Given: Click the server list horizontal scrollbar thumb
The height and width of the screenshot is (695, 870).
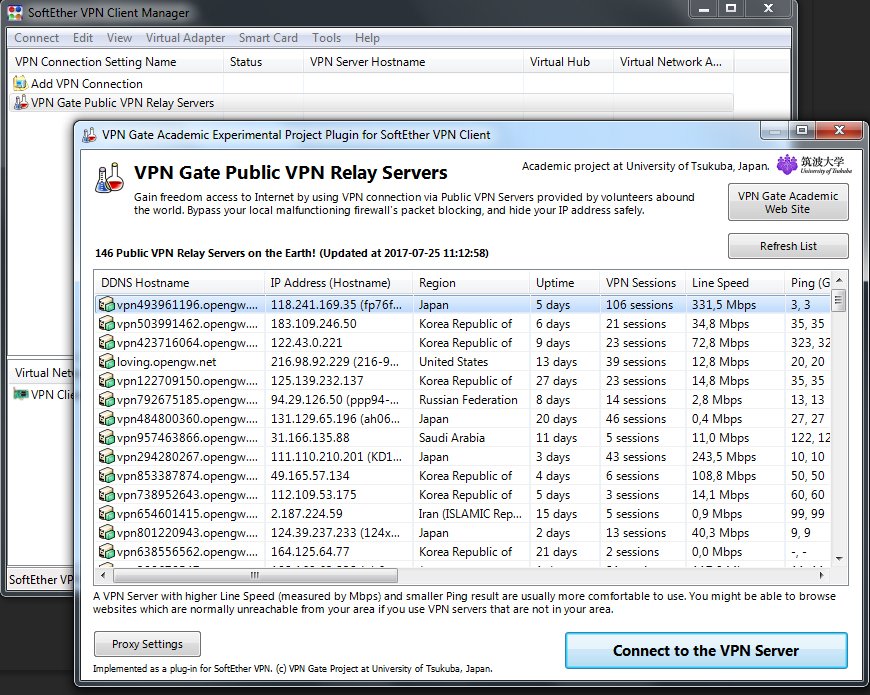Looking at the screenshot, I should (x=255, y=575).
